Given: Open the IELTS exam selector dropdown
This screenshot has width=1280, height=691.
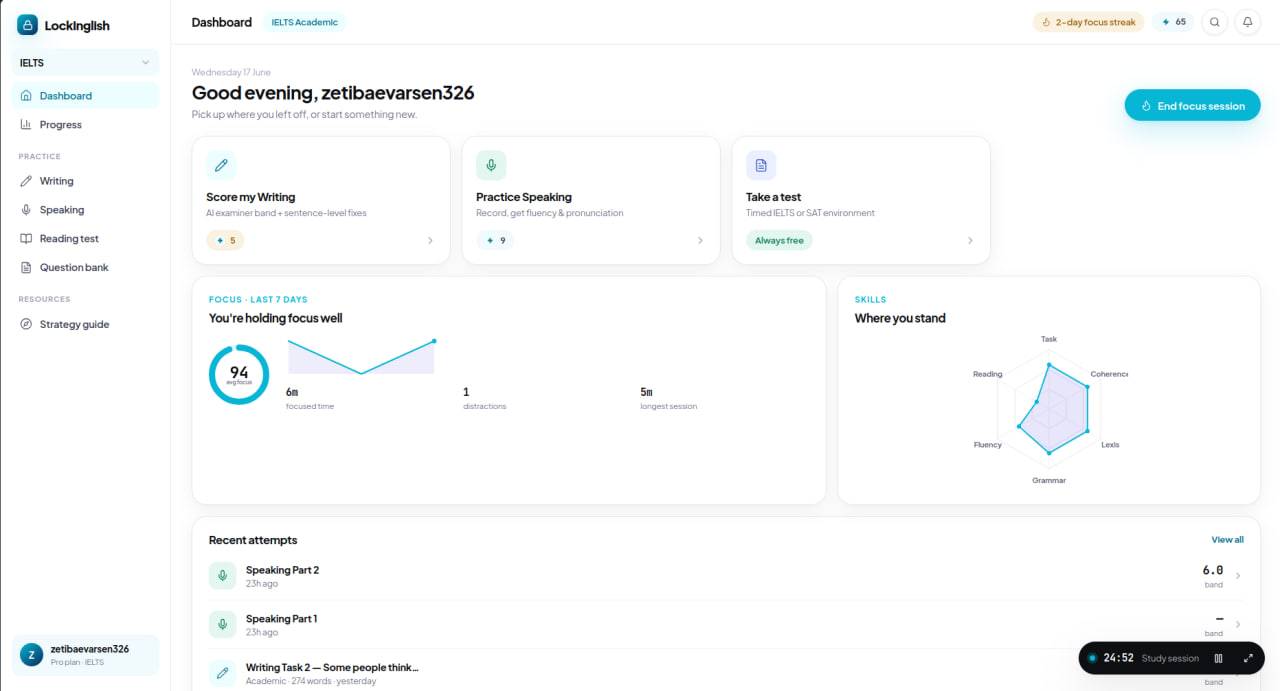Looking at the screenshot, I should [x=85, y=62].
